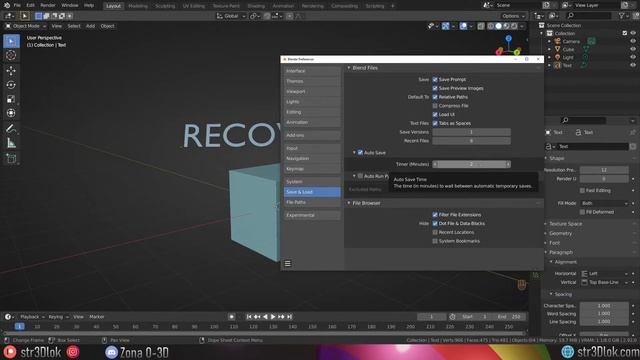Click the Light object in the outliner
Screen dimensions: 640x360
coord(568,58)
